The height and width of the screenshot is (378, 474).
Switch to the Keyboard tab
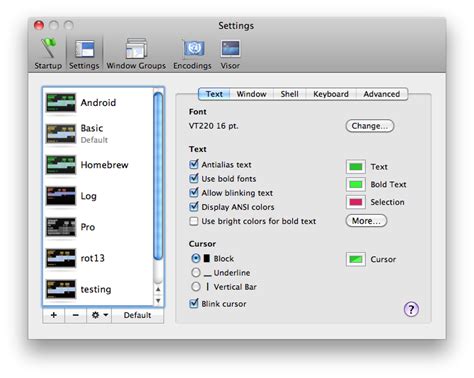coord(331,94)
